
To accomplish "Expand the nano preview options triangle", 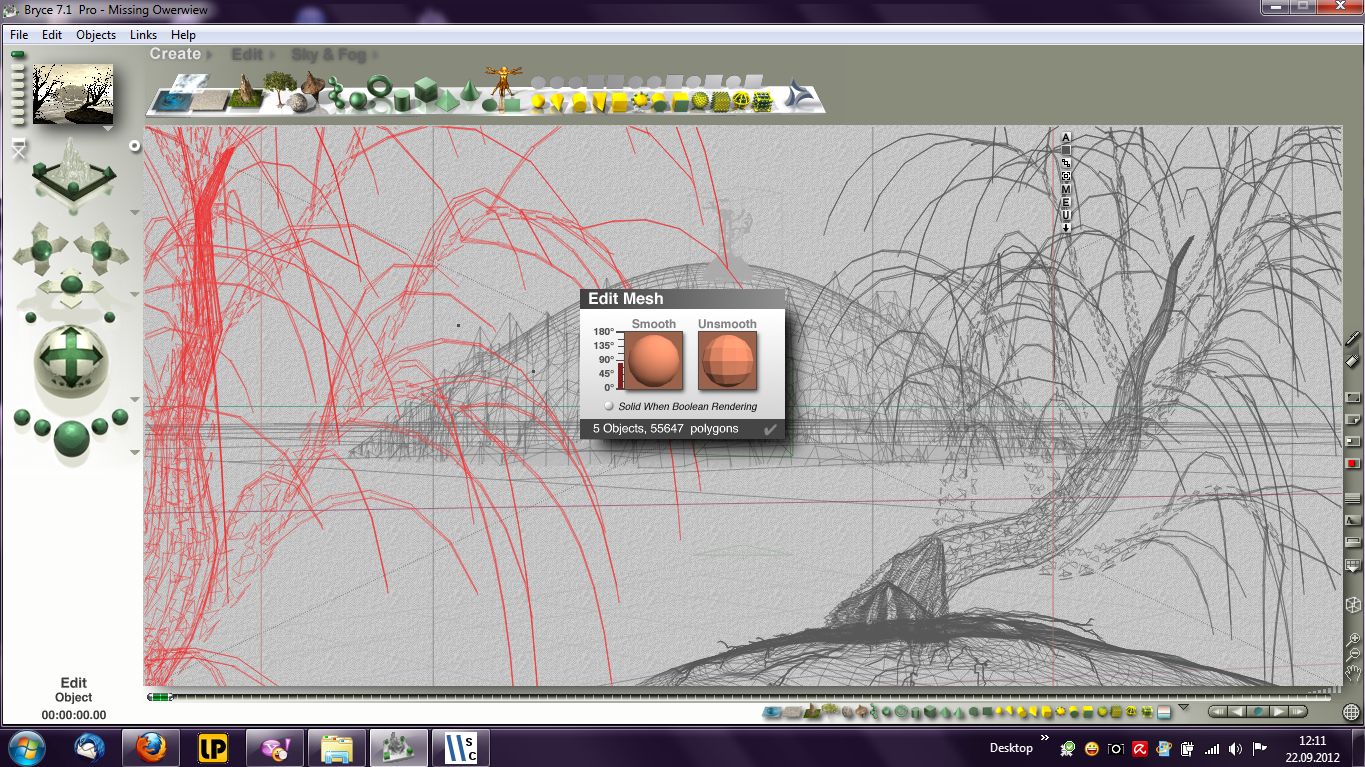I will [106, 128].
